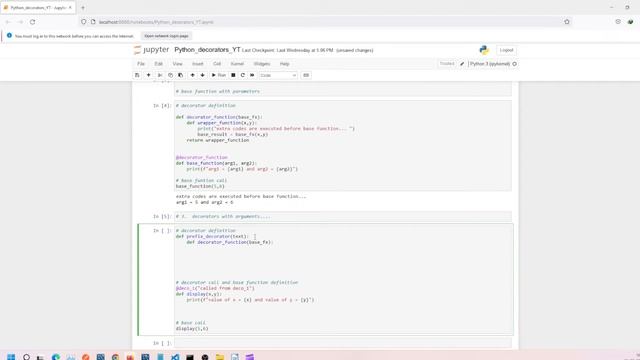Click the @deco_1 decorator call line
This screenshot has width=640, height=360.
pos(215,288)
